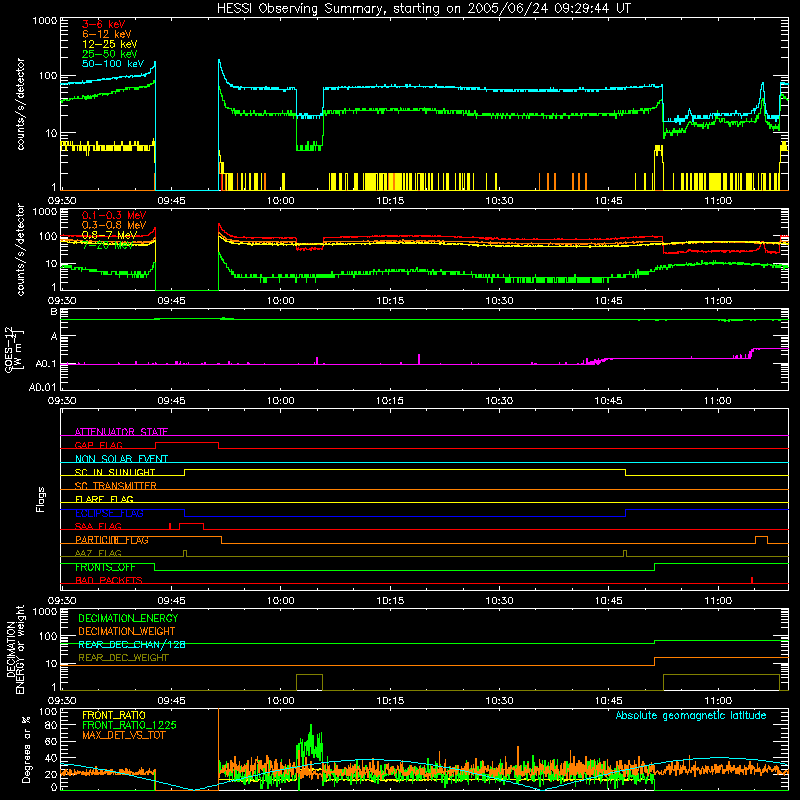Image resolution: width=800 pixels, height=800 pixels.
Task: Click the BAD_PACKETS red spike near 11:05
Action: (752, 580)
